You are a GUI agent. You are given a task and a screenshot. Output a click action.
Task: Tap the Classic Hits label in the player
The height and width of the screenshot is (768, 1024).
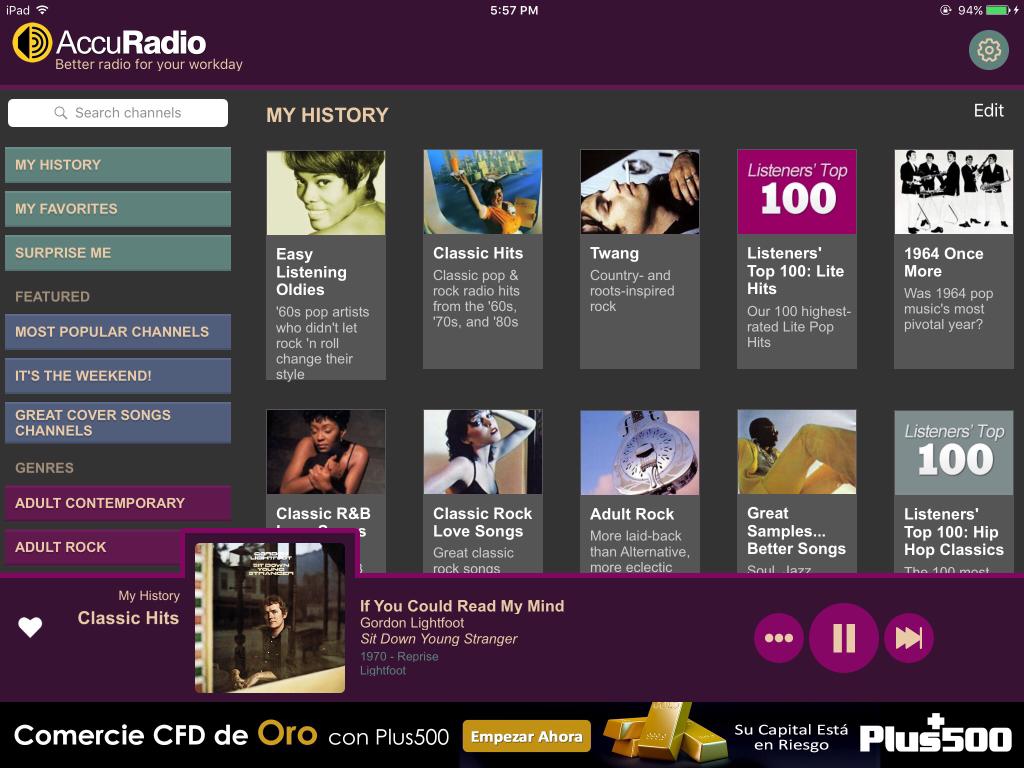(x=128, y=618)
